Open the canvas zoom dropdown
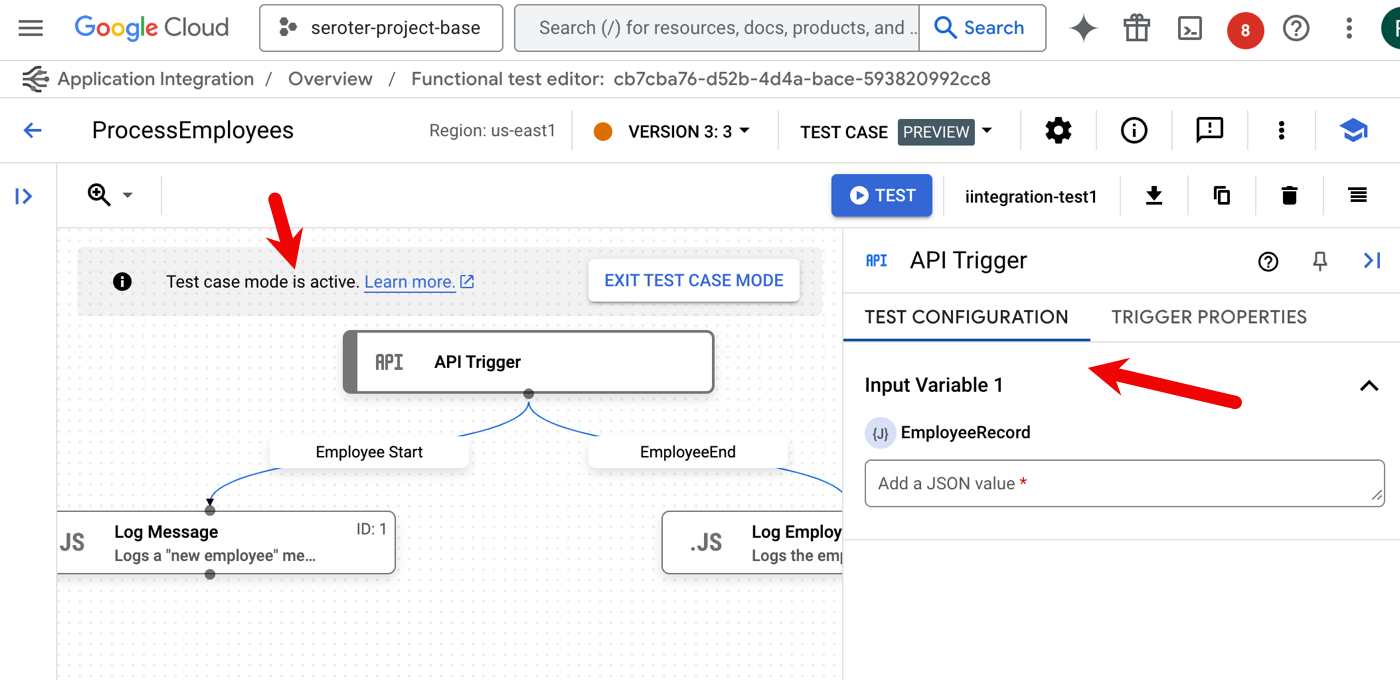The image size is (1400, 680). click(110, 195)
